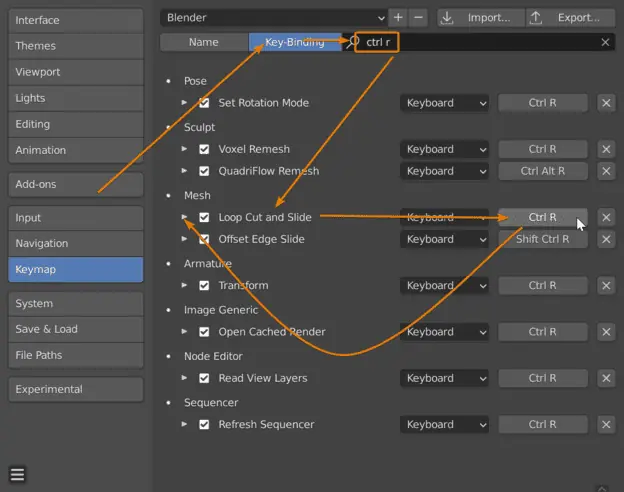The width and height of the screenshot is (624, 492).
Task: Open Keyboard dropdown for Refresh Sequencer
Action: pos(445,424)
